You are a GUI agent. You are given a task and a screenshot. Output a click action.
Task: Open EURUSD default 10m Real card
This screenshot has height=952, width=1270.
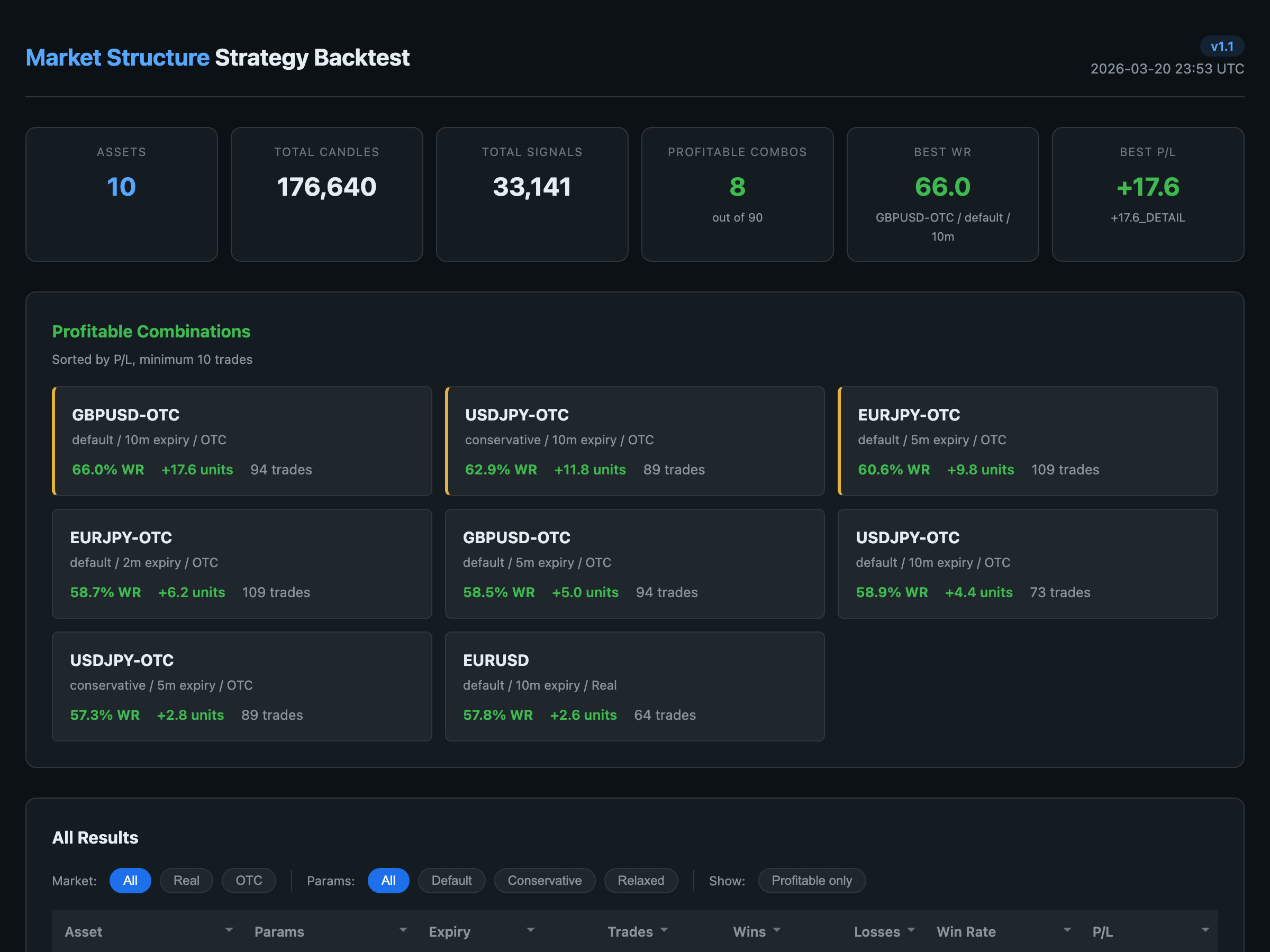tap(634, 686)
